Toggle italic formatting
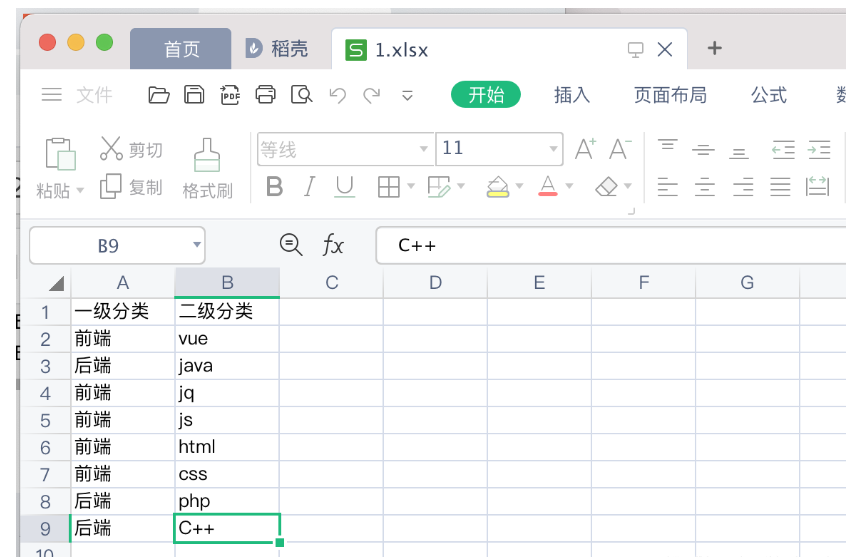 (x=310, y=187)
